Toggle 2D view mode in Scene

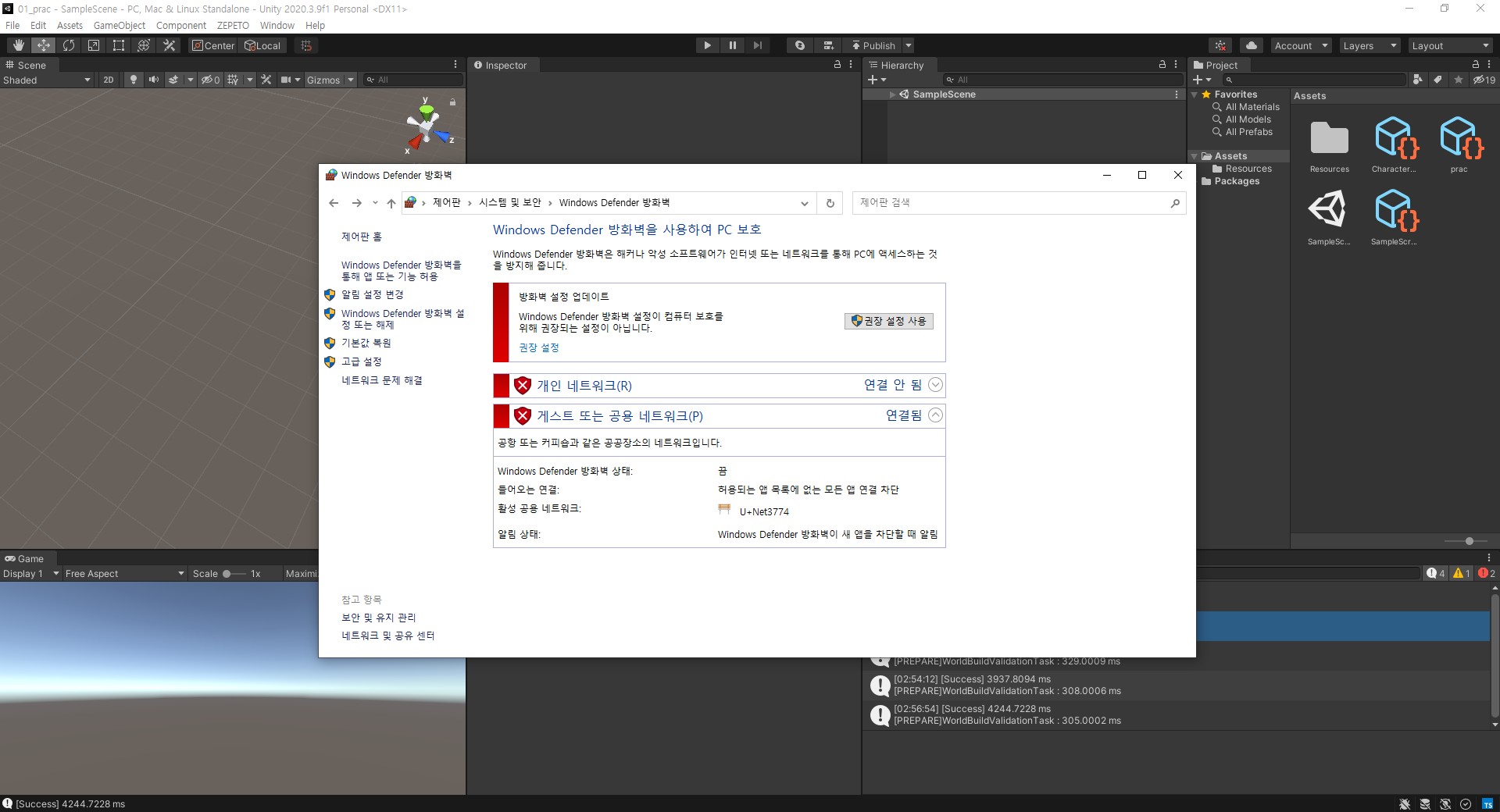(109, 80)
